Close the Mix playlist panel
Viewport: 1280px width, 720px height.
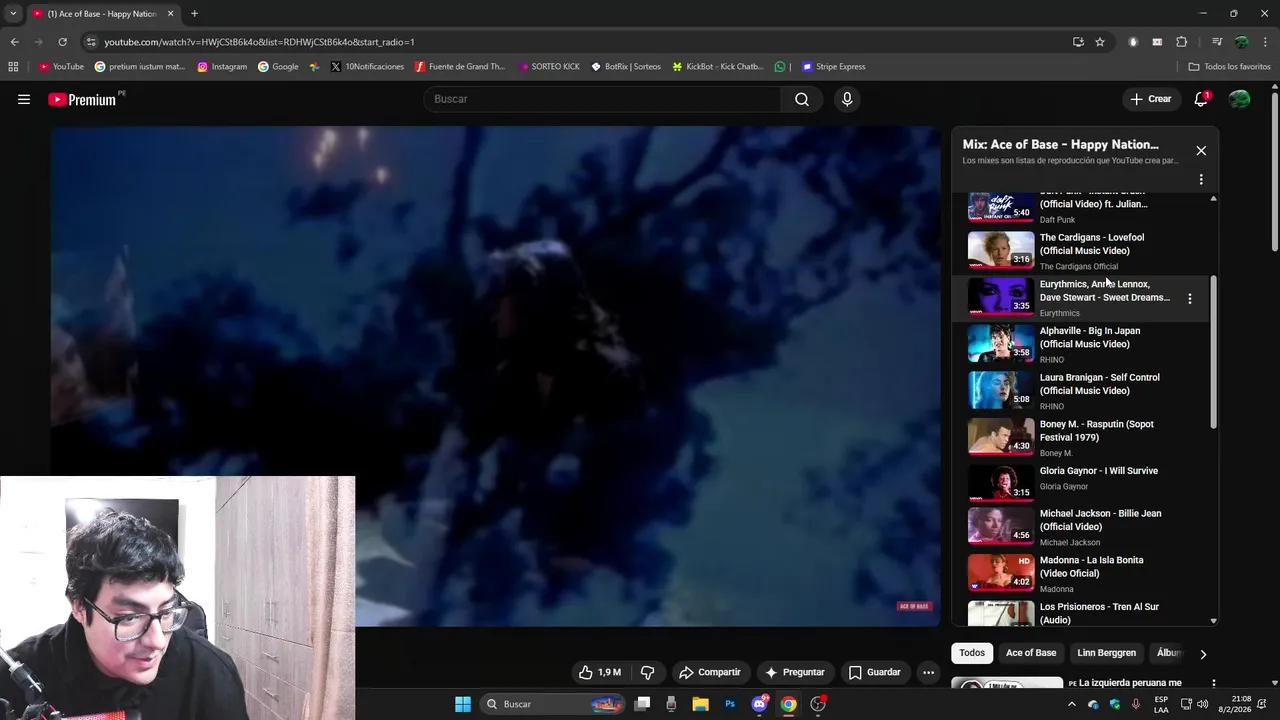coord(1201,150)
